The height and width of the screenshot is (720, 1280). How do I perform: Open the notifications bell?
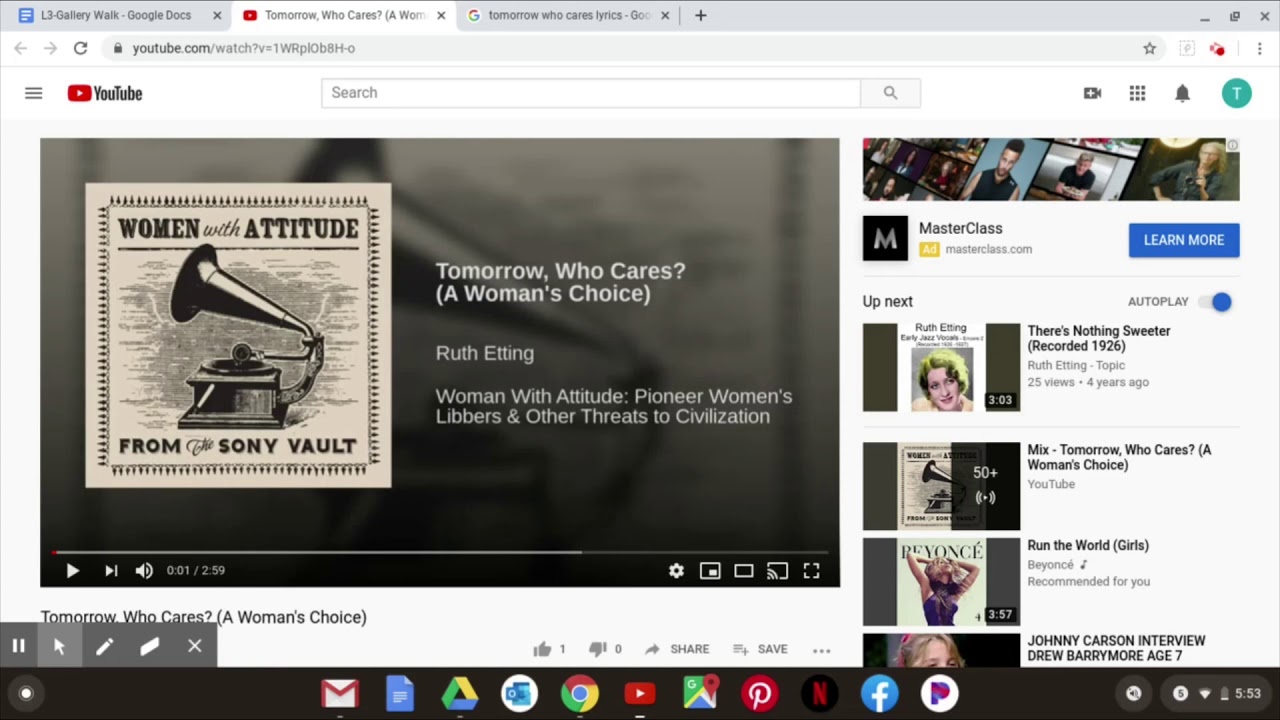click(x=1182, y=93)
